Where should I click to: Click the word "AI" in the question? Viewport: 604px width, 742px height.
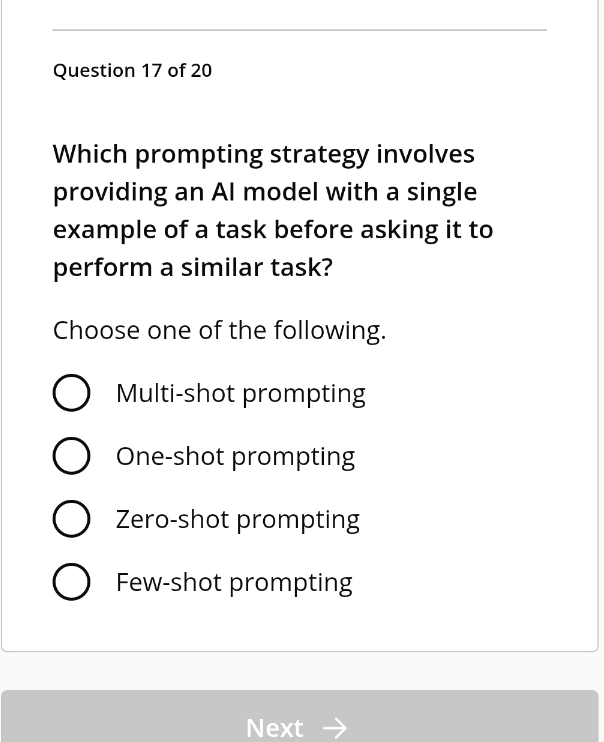(221, 192)
